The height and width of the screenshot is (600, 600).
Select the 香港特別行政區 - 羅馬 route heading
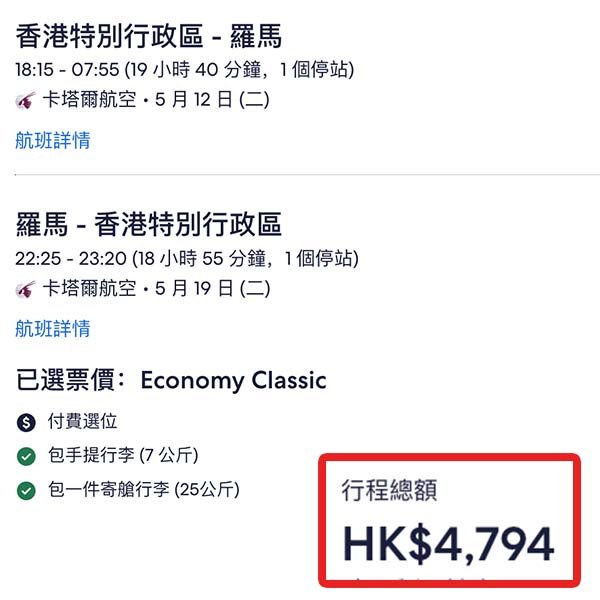[x=149, y=37]
